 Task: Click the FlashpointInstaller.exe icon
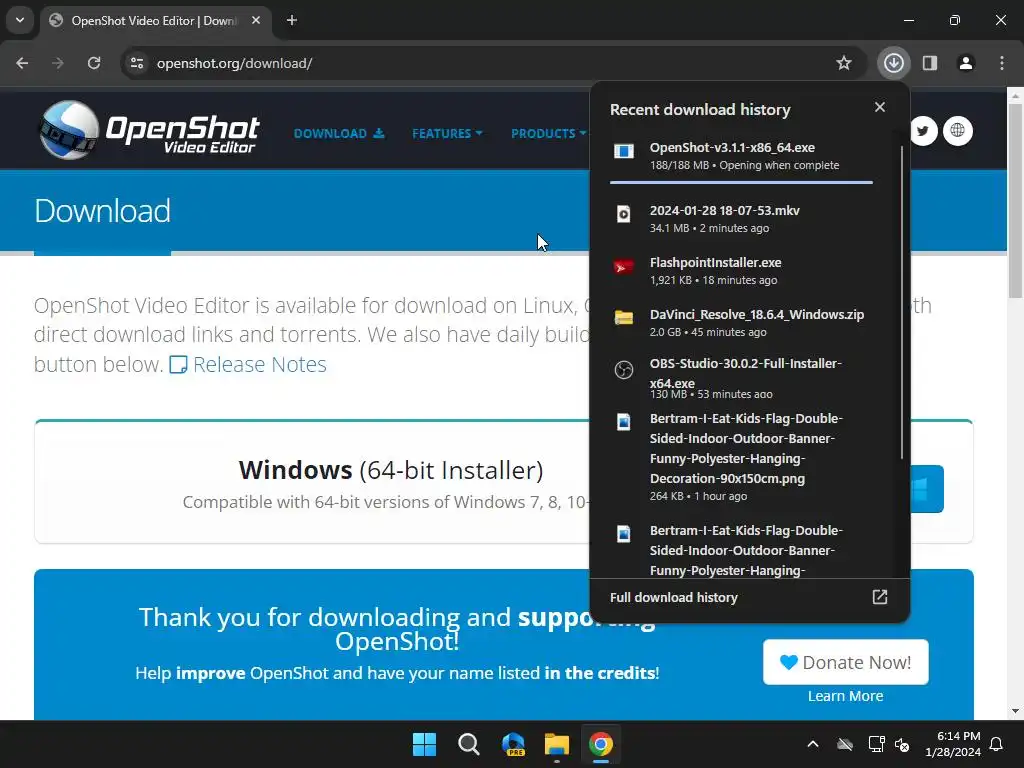[624, 266]
